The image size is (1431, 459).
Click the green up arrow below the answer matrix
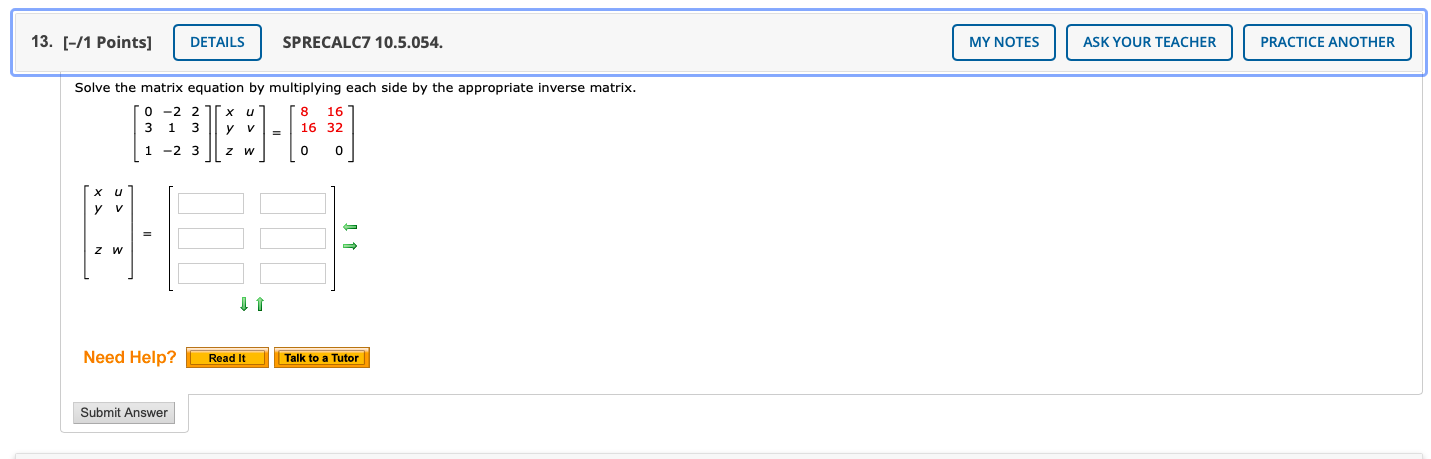260,304
